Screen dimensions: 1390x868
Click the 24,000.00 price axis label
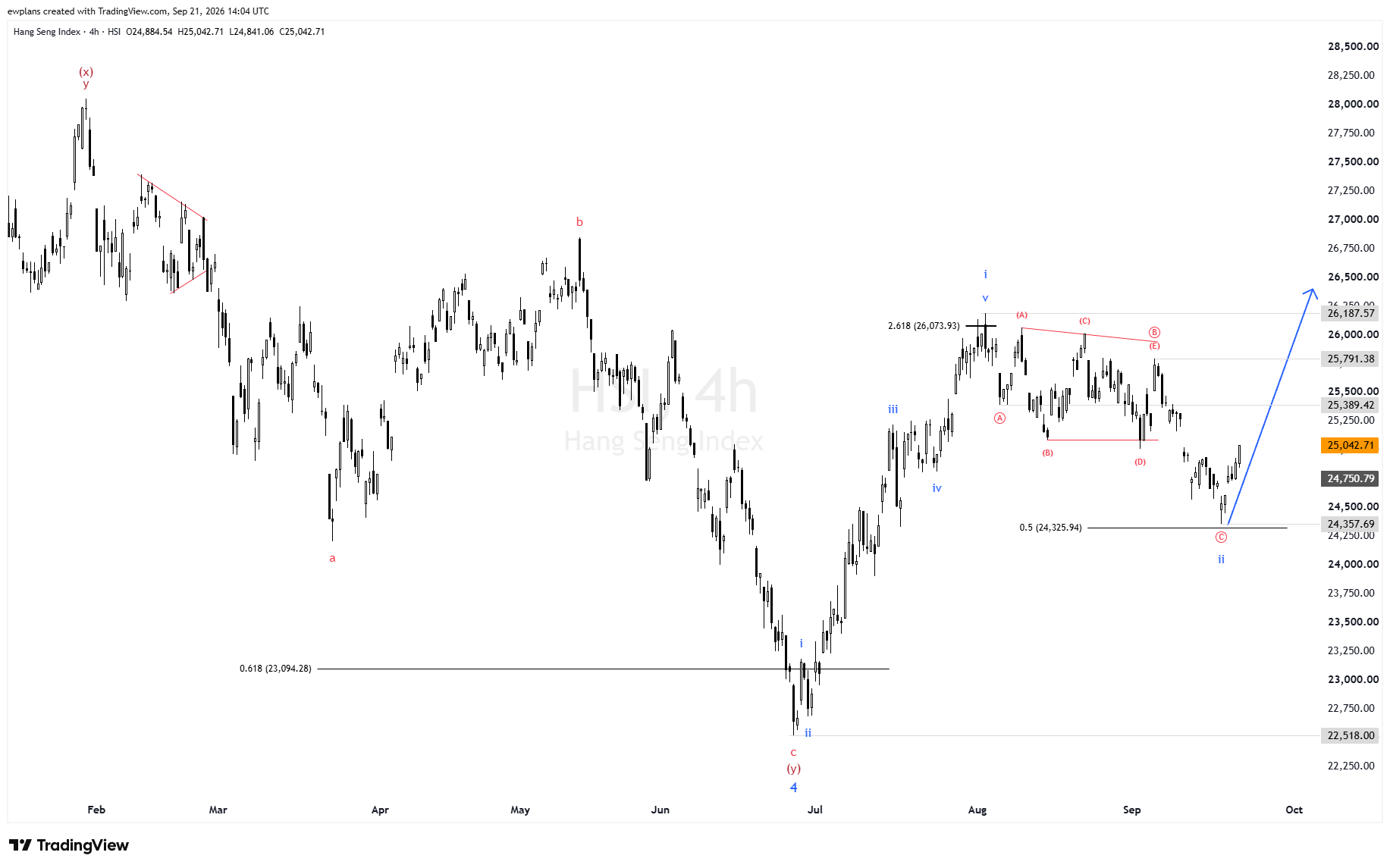click(1353, 564)
